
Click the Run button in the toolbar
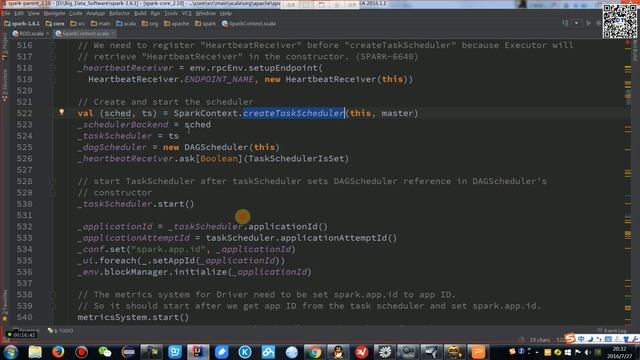click(x=588, y=23)
